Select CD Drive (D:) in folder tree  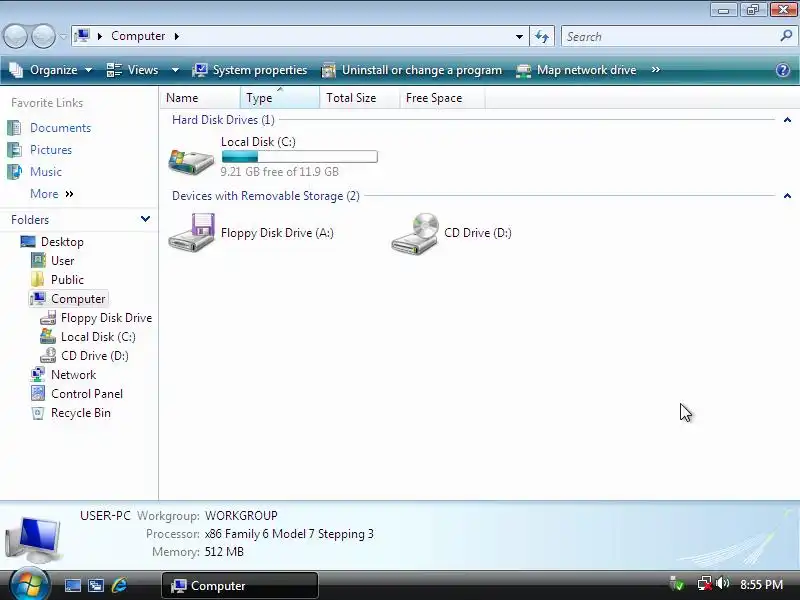pos(95,356)
